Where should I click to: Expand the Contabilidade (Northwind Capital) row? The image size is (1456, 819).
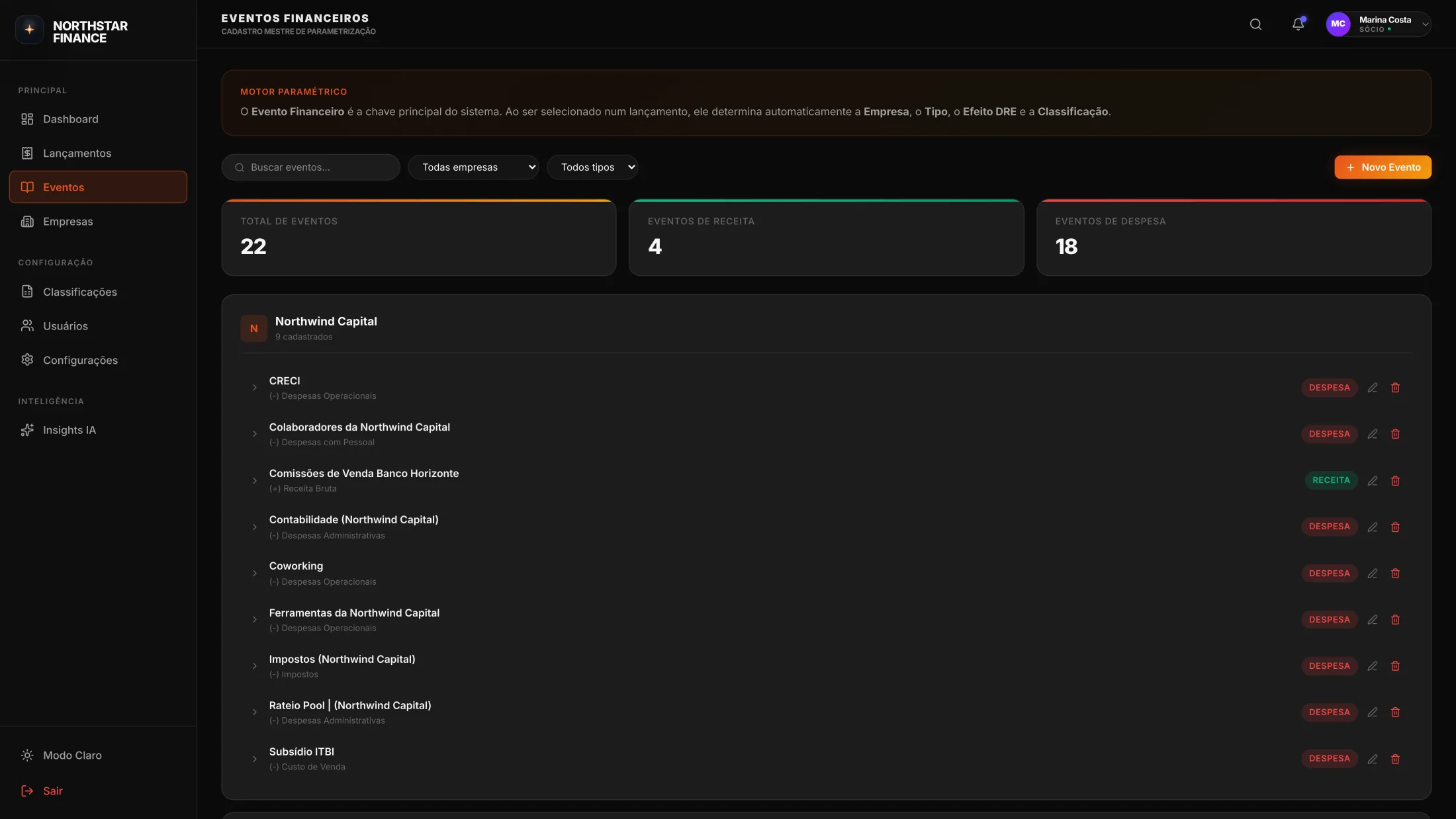(x=254, y=527)
